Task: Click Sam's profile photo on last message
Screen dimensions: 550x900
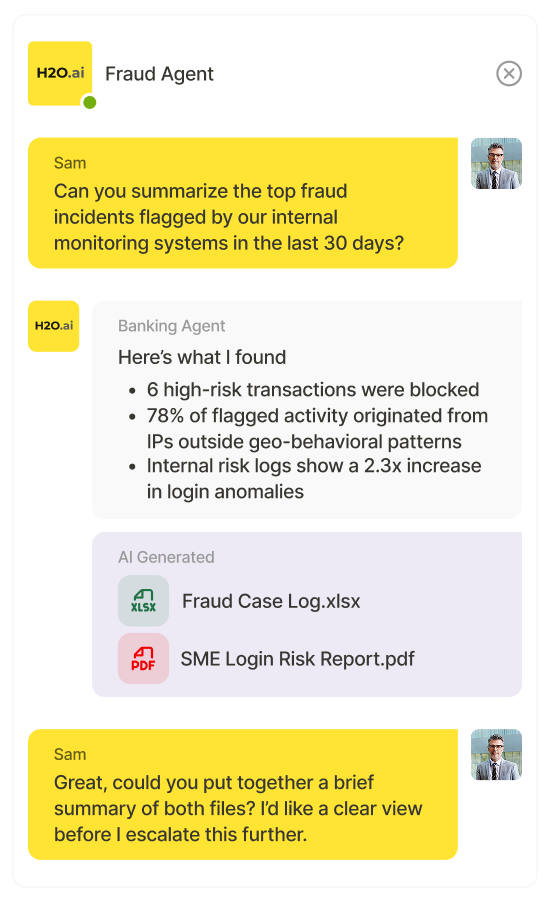Action: coord(496,755)
